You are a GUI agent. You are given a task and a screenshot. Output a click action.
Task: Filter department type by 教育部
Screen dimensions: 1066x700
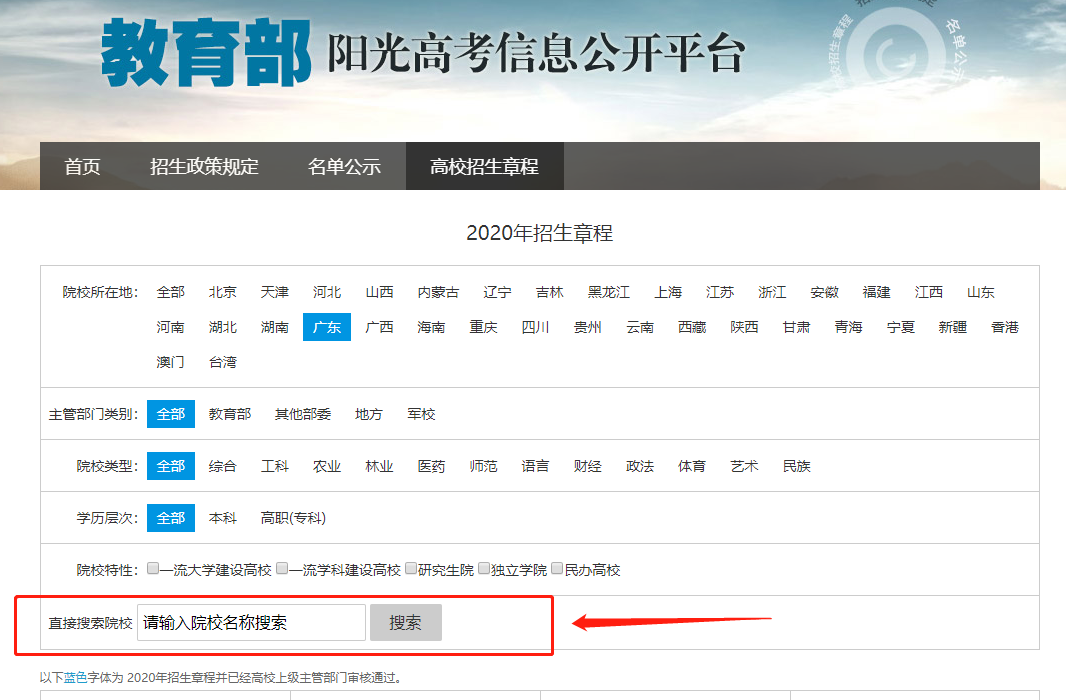click(230, 414)
